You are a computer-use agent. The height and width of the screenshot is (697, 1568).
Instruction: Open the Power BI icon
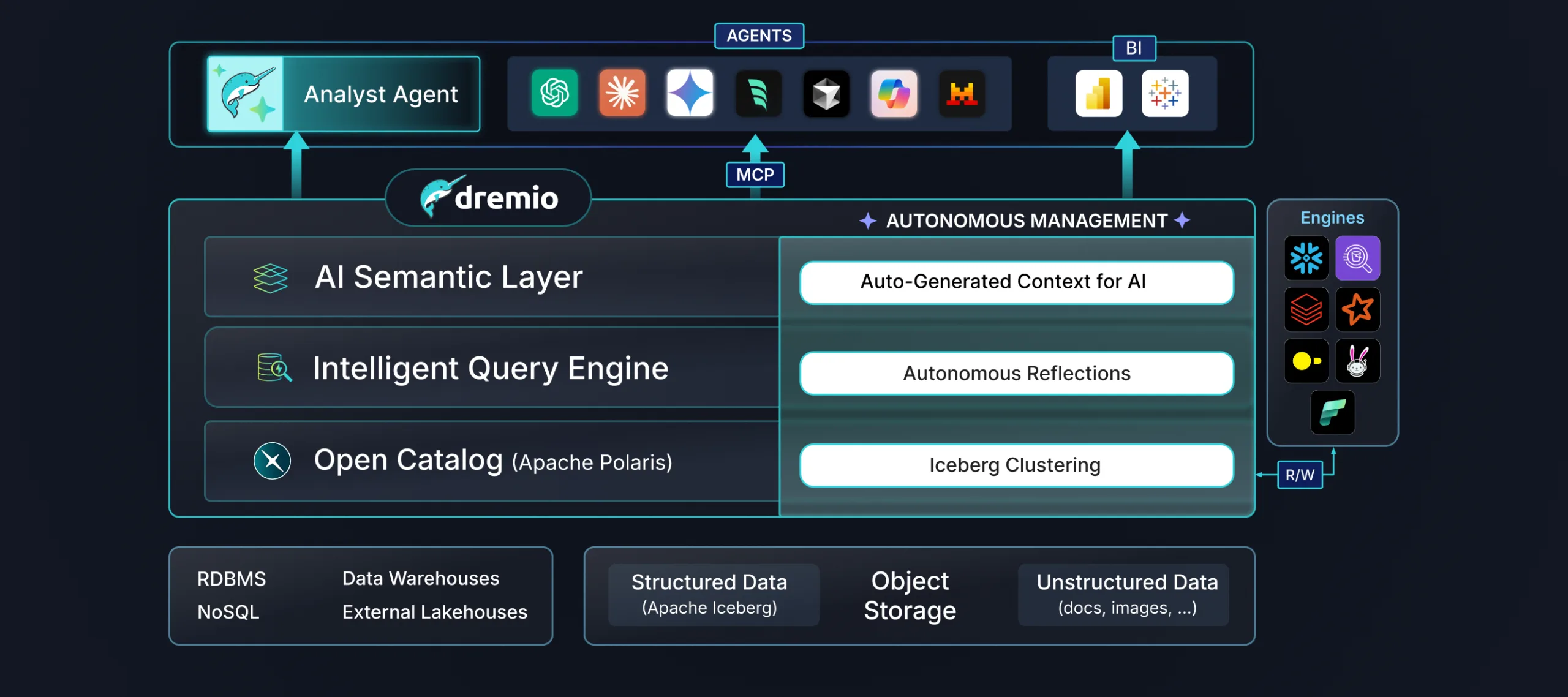tap(1098, 94)
